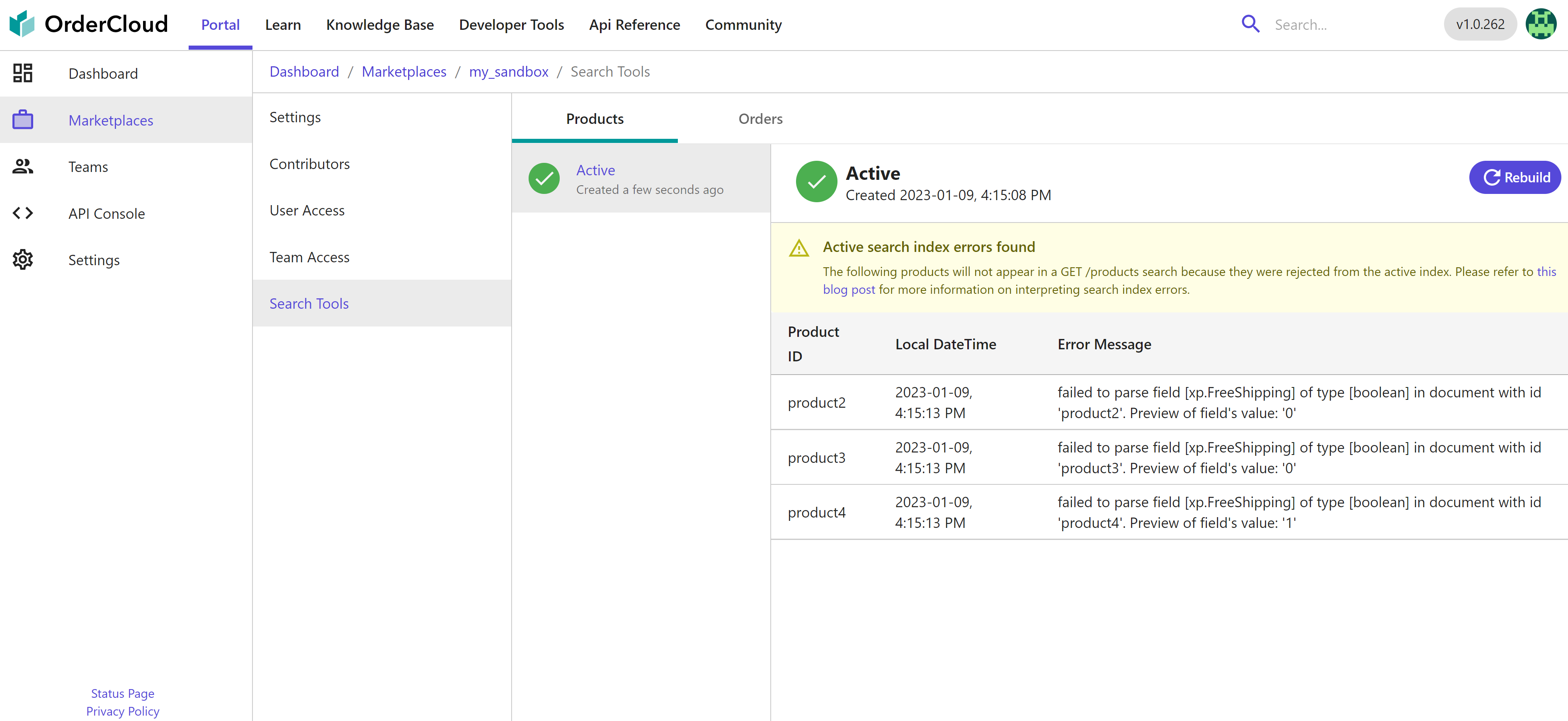Click the Dashboard sidebar icon

point(21,73)
